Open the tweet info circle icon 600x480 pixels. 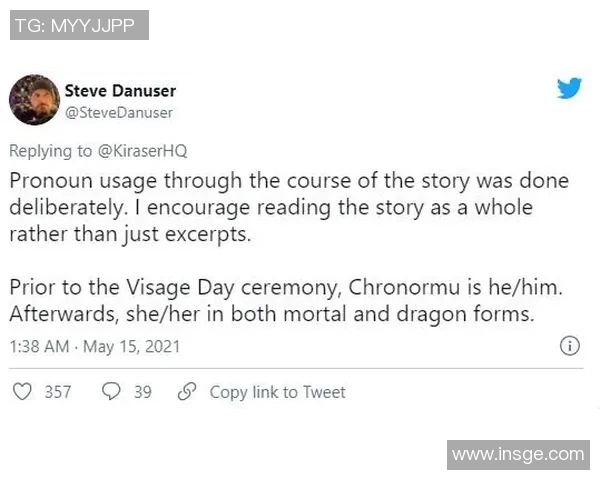click(x=568, y=346)
